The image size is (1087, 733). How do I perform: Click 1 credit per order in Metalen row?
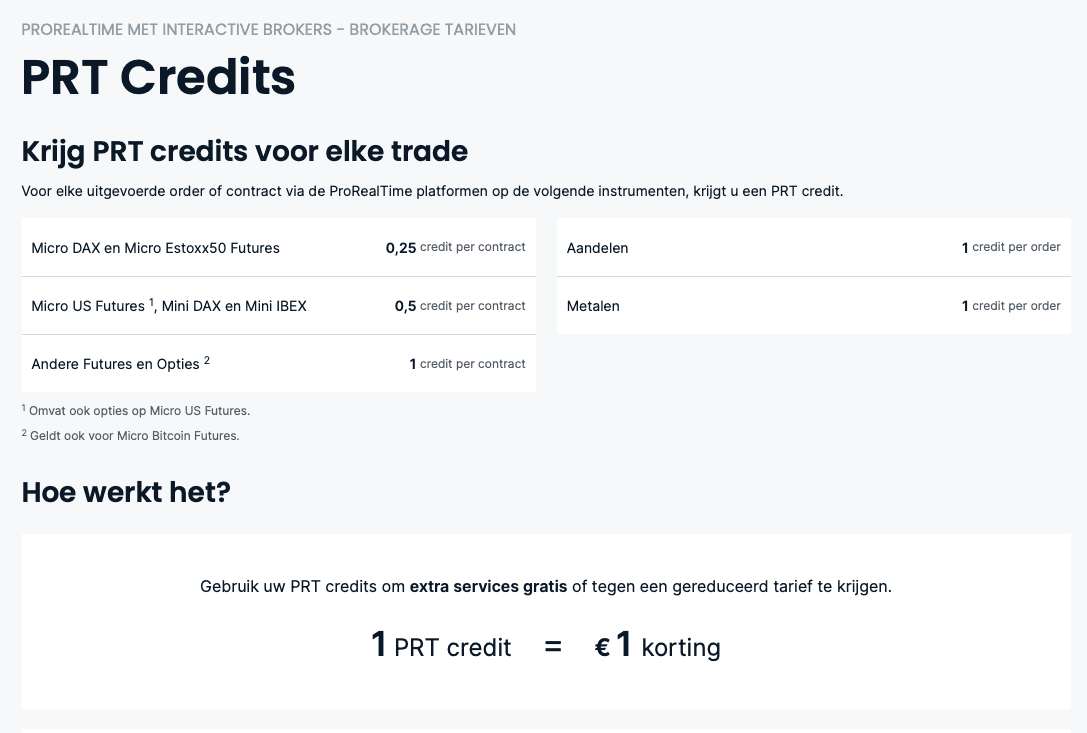1011,306
